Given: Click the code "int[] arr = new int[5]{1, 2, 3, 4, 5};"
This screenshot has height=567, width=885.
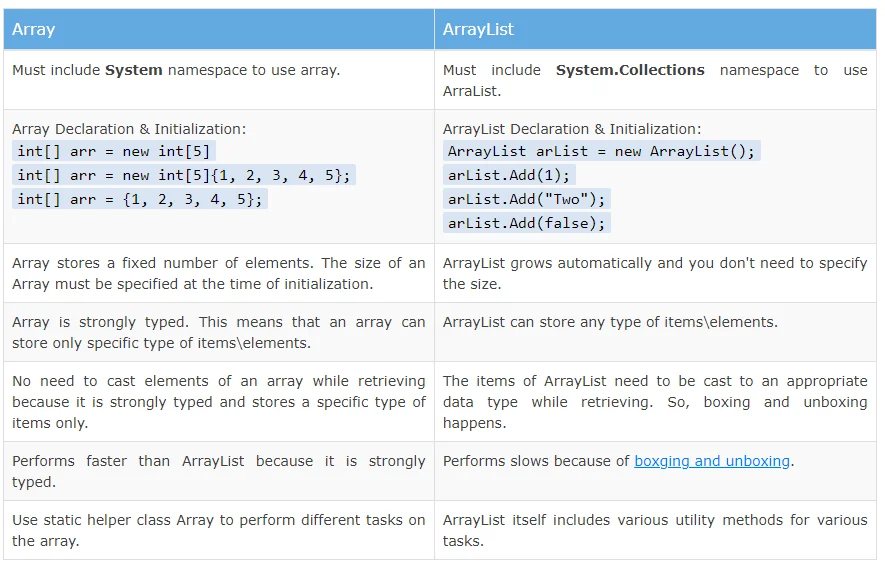Looking at the screenshot, I should (x=184, y=175).
